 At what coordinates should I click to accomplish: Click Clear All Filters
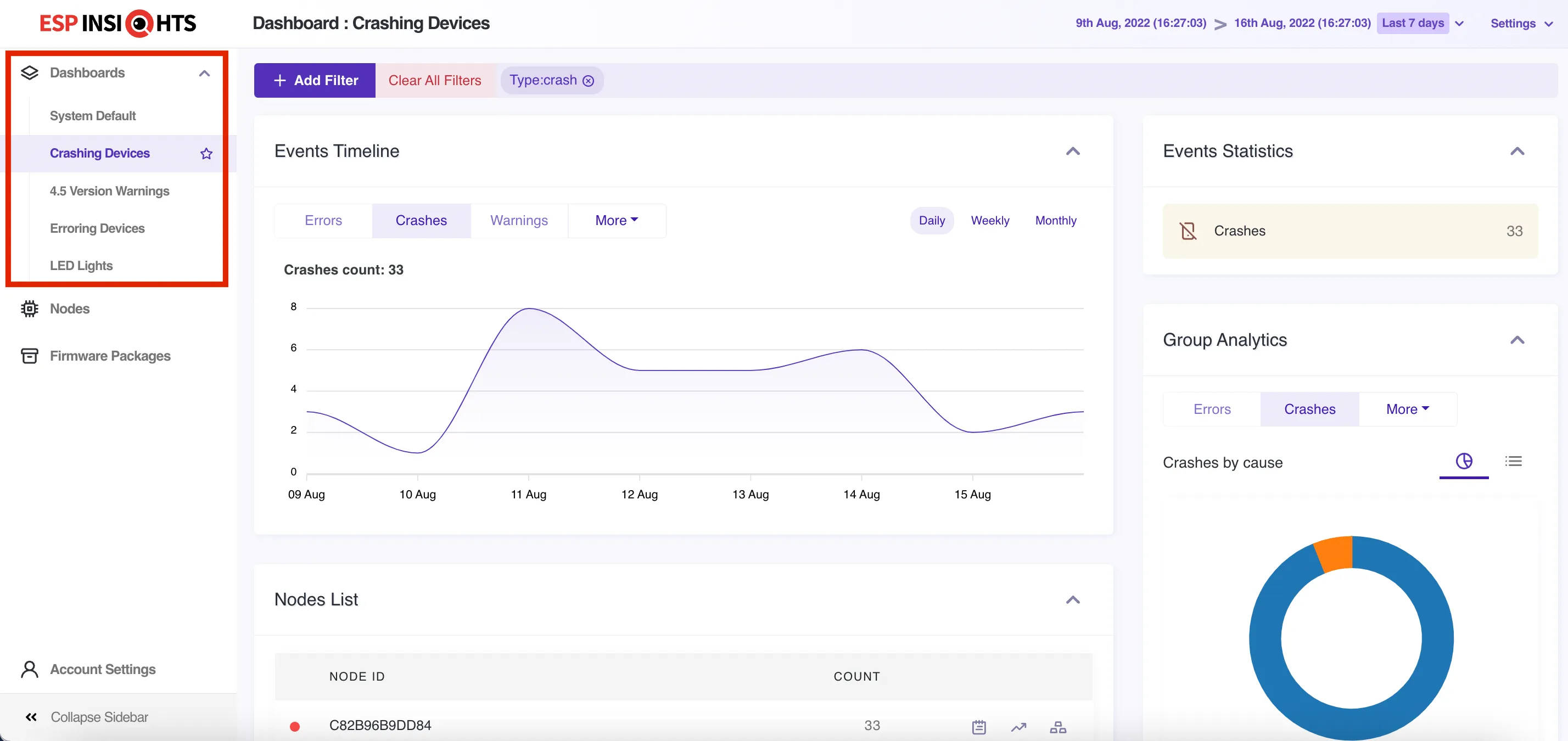(435, 80)
